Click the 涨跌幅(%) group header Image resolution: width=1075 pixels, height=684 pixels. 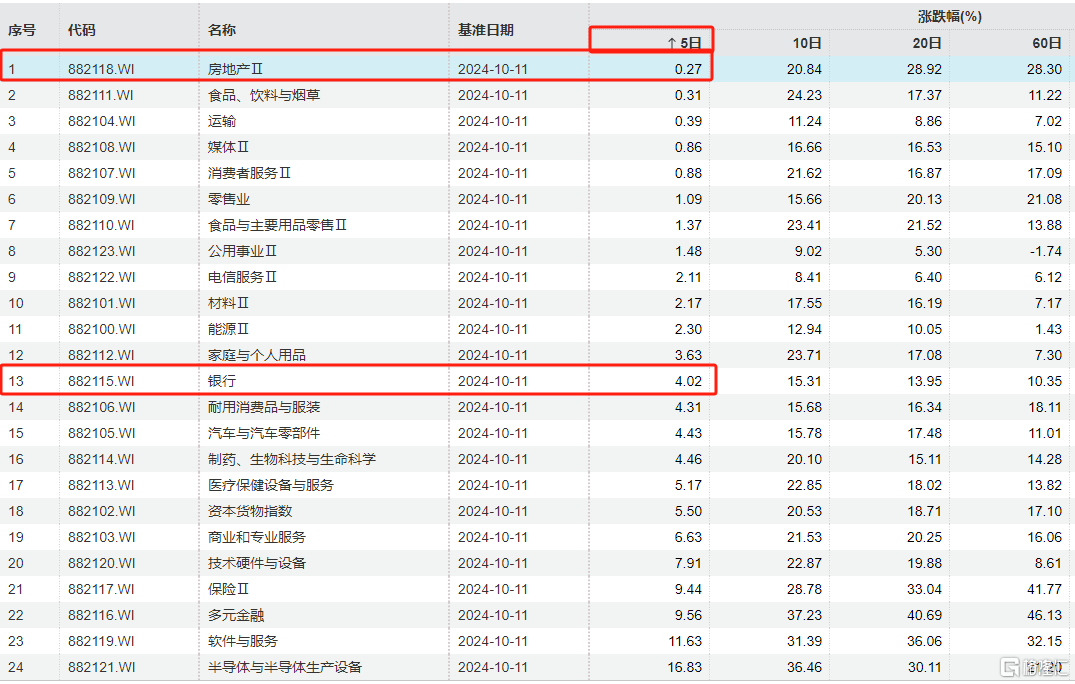click(x=950, y=16)
